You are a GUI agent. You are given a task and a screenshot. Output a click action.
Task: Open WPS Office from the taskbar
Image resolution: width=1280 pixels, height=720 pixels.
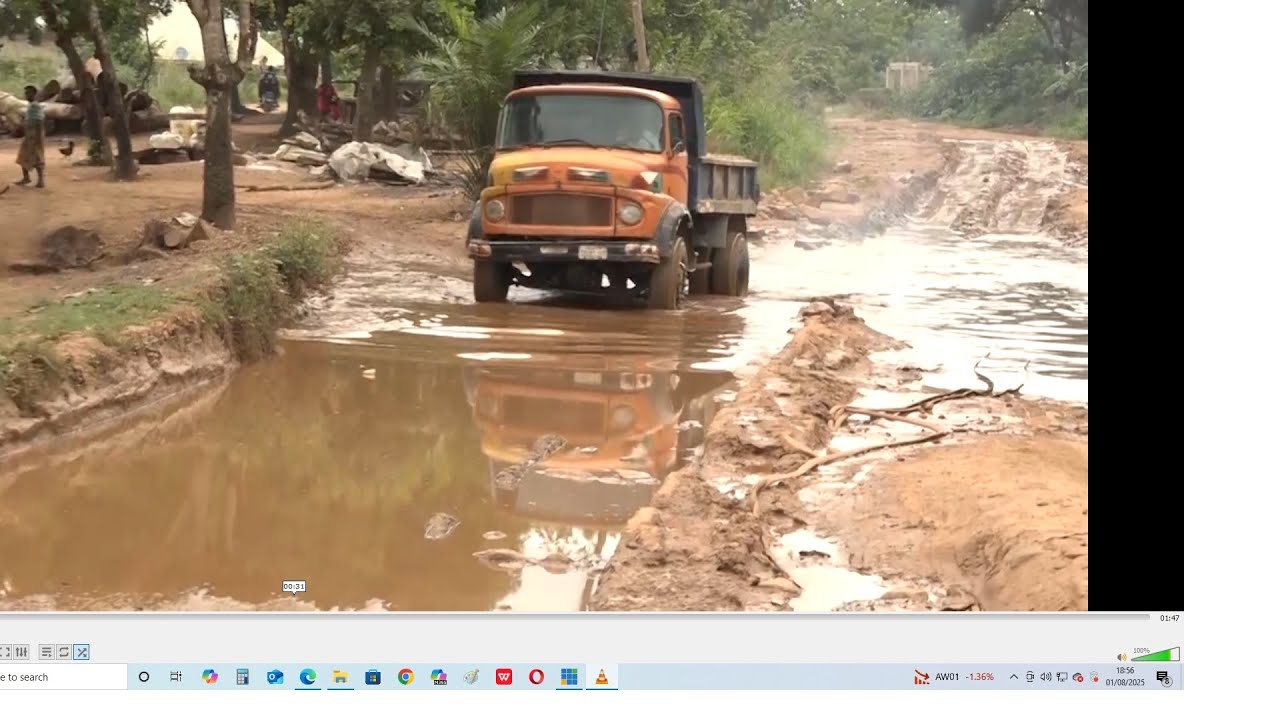[504, 677]
